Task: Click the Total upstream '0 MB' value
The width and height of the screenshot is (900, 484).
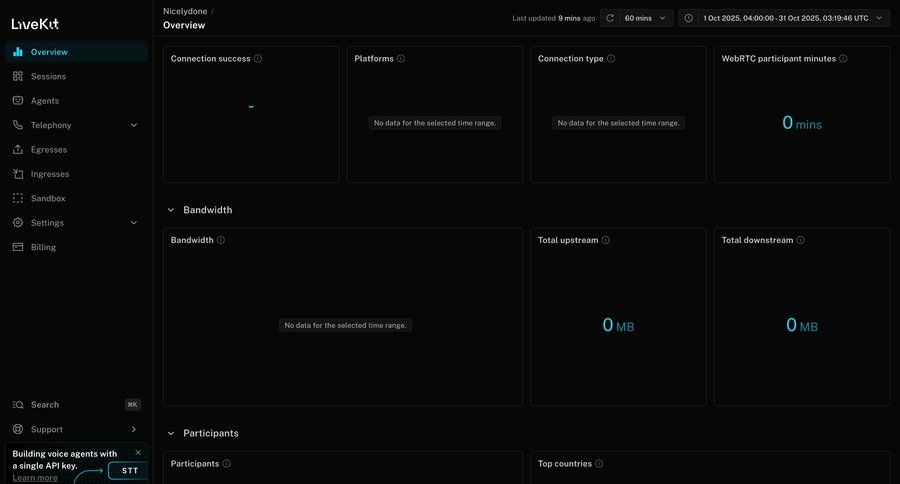Action: (618, 326)
